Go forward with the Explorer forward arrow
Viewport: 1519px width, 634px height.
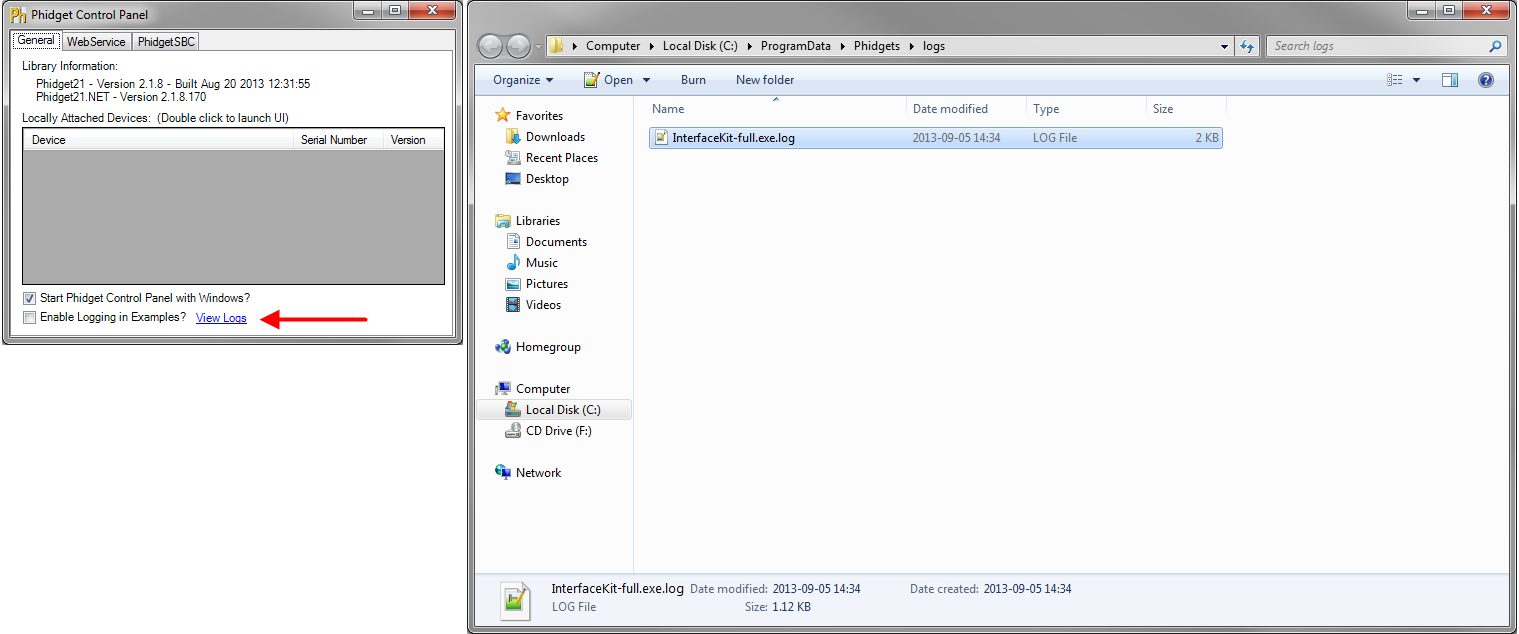click(x=518, y=46)
